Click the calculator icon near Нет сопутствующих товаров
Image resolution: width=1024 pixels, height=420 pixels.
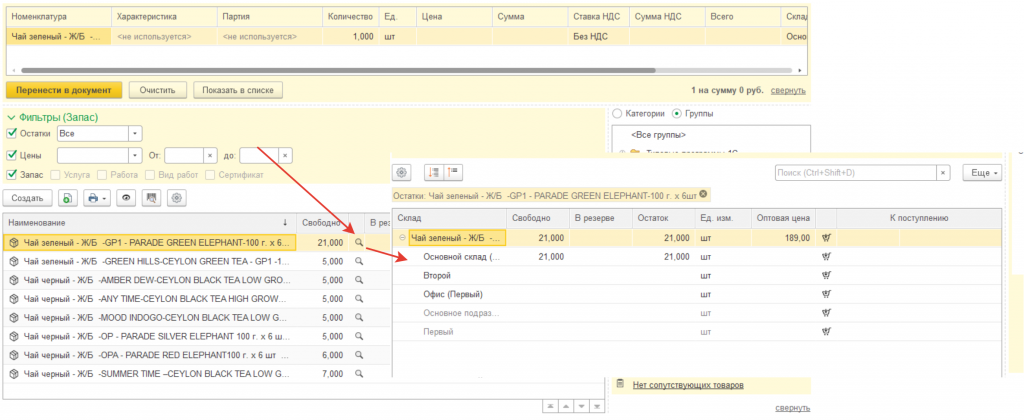[x=620, y=384]
